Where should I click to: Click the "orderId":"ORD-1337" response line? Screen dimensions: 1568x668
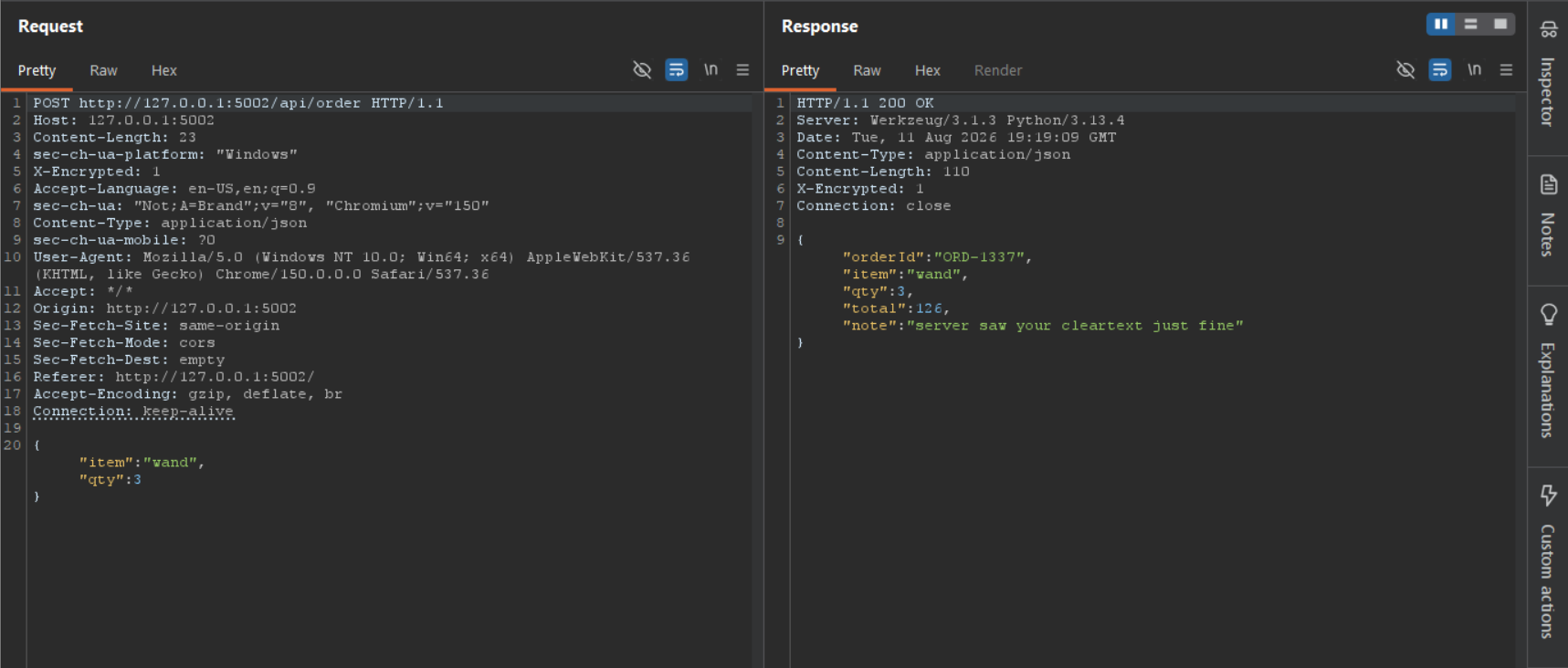coord(937,257)
